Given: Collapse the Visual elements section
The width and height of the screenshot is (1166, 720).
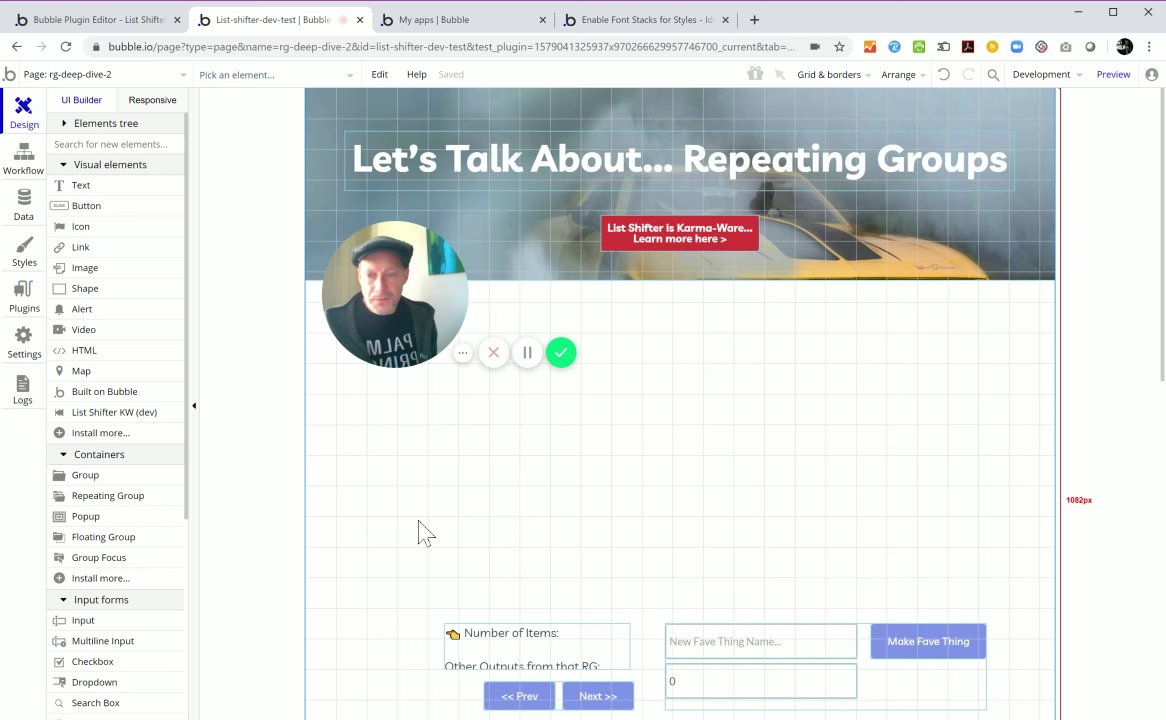Looking at the screenshot, I should 116,164.
